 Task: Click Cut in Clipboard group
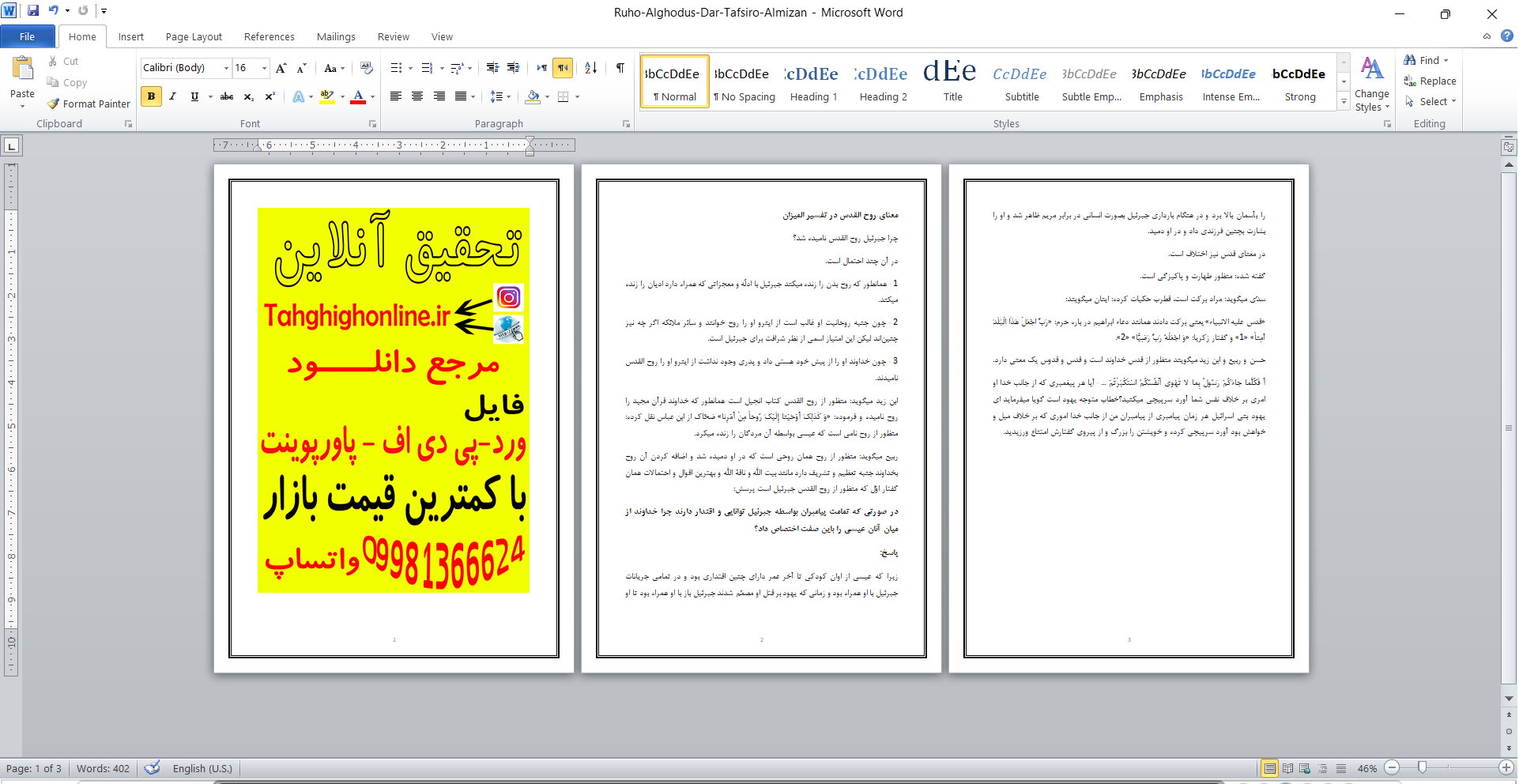click(x=62, y=61)
